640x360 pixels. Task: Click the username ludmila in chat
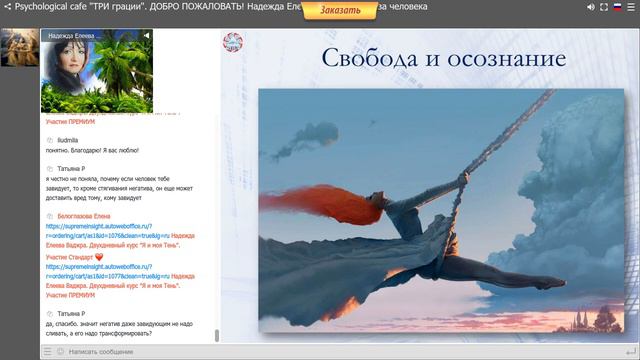(68, 140)
